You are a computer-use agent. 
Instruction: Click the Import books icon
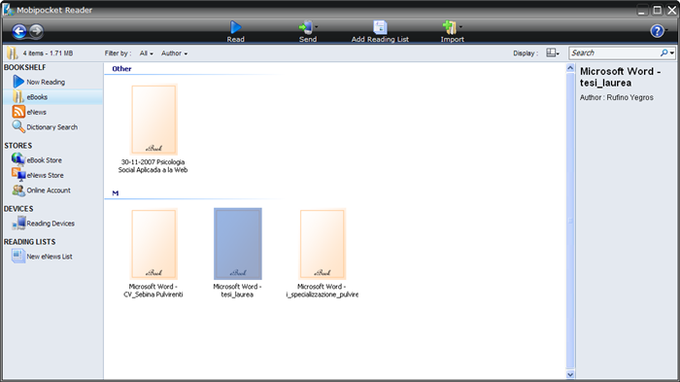point(450,27)
